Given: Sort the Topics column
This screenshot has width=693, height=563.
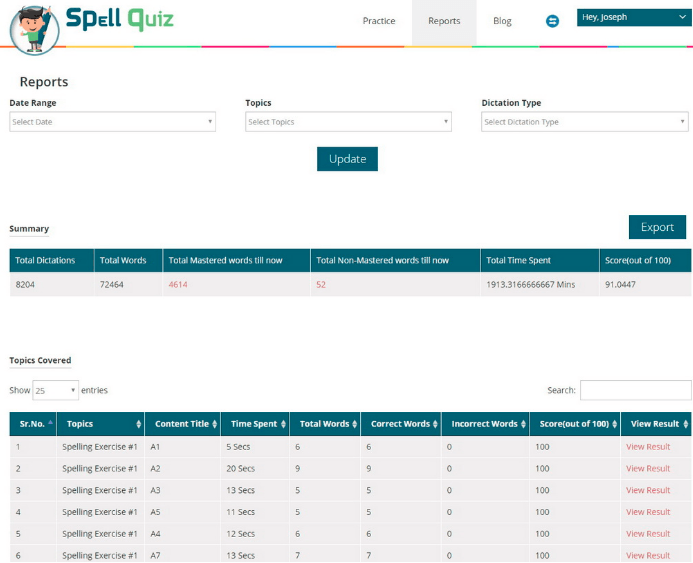Looking at the screenshot, I should click(x=138, y=424).
